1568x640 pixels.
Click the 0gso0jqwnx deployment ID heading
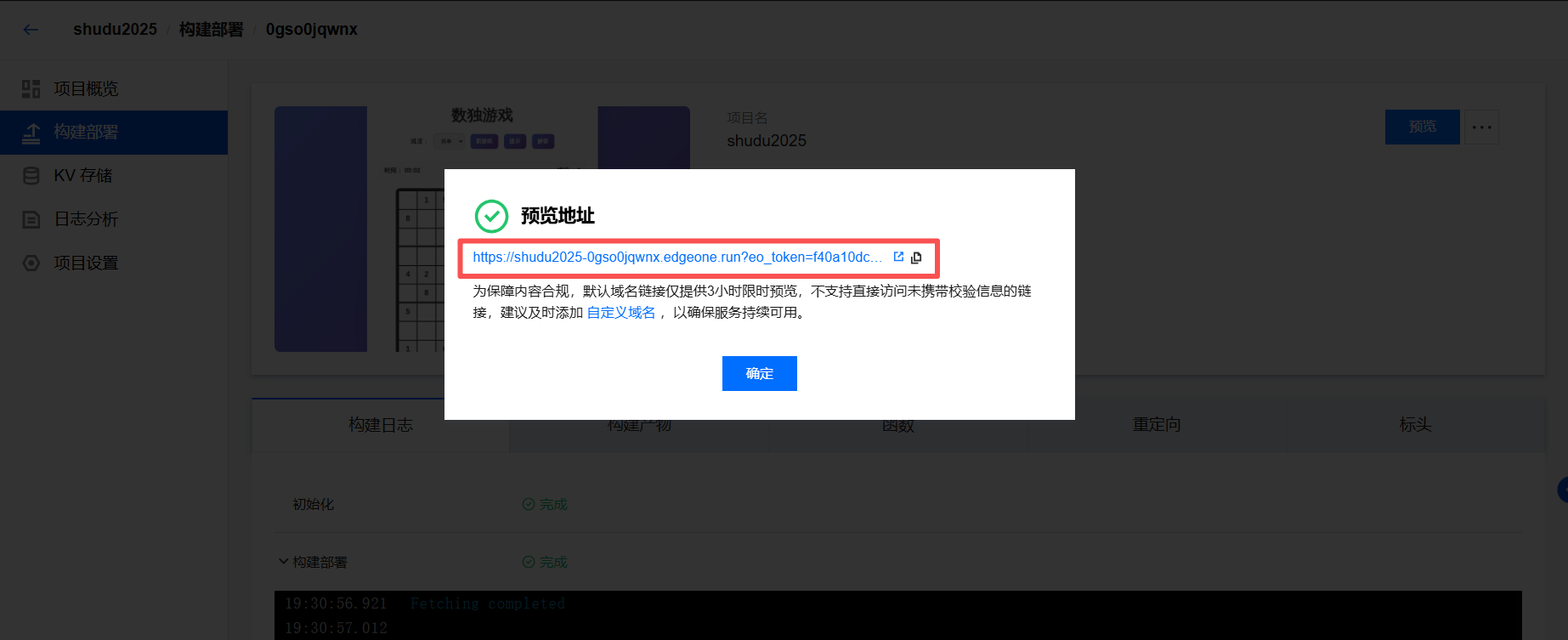pyautogui.click(x=311, y=30)
